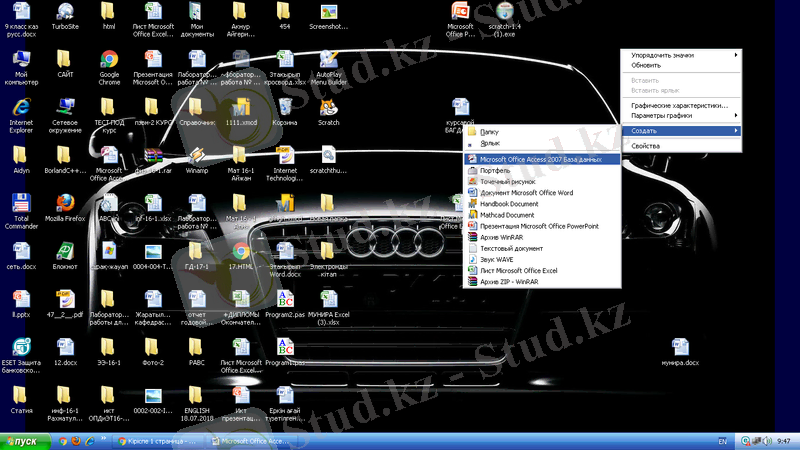Screen dimensions: 800x450
Task: Expand the Создать submenu entry
Action: click(681, 131)
